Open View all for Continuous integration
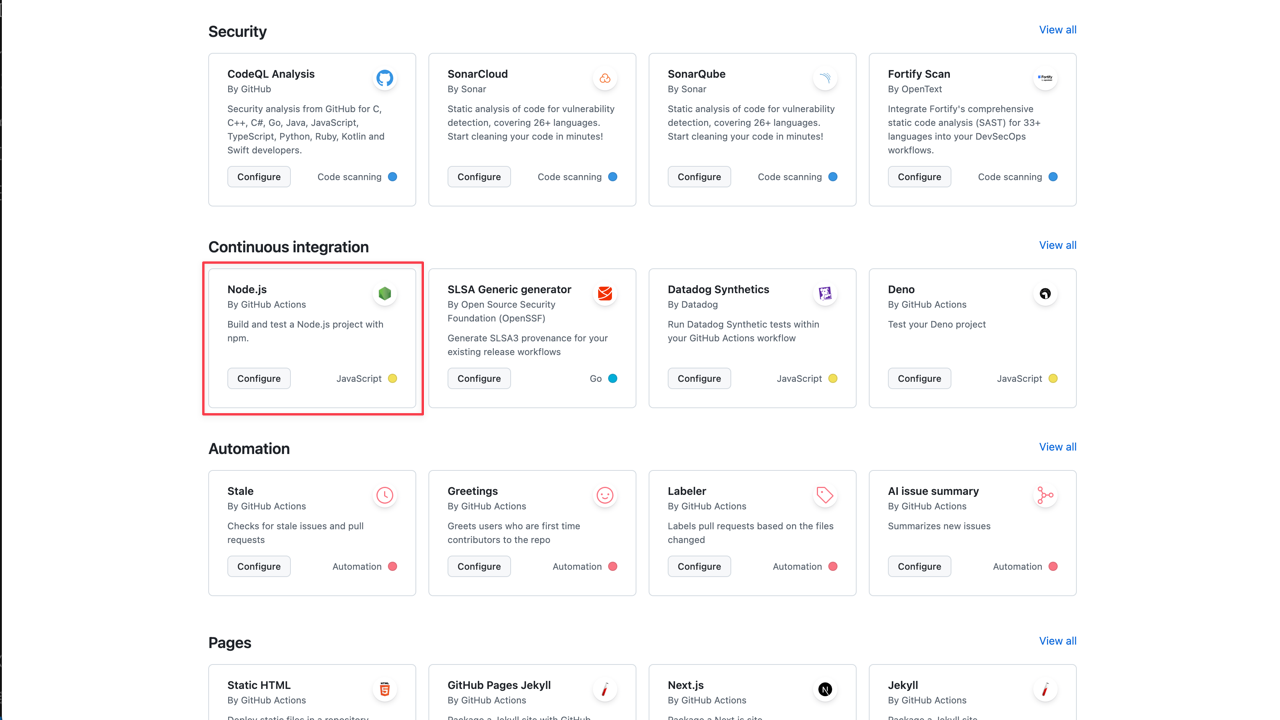Screen dimensions: 1280x720 tap(1057, 244)
